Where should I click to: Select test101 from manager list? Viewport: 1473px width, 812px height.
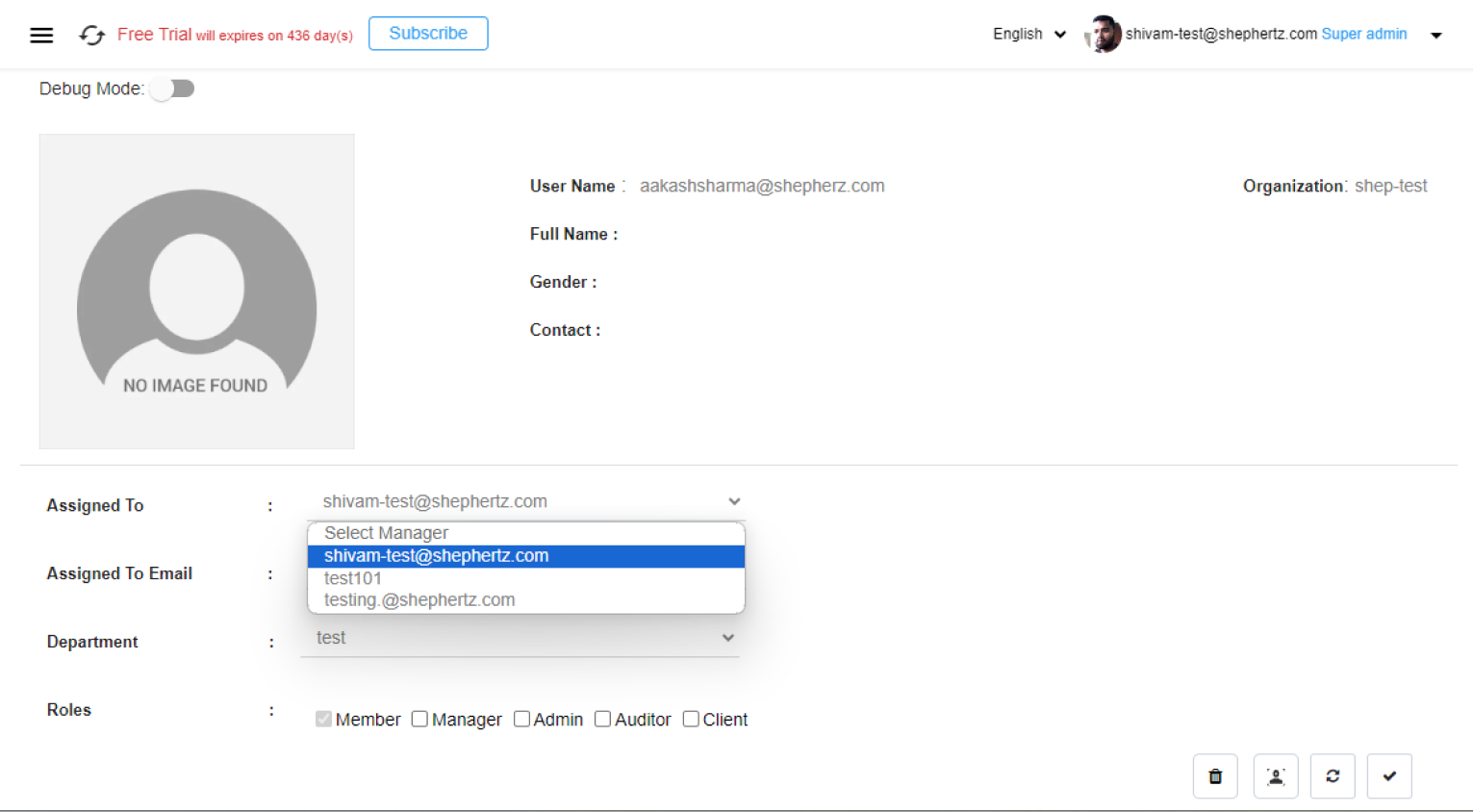[x=526, y=578]
